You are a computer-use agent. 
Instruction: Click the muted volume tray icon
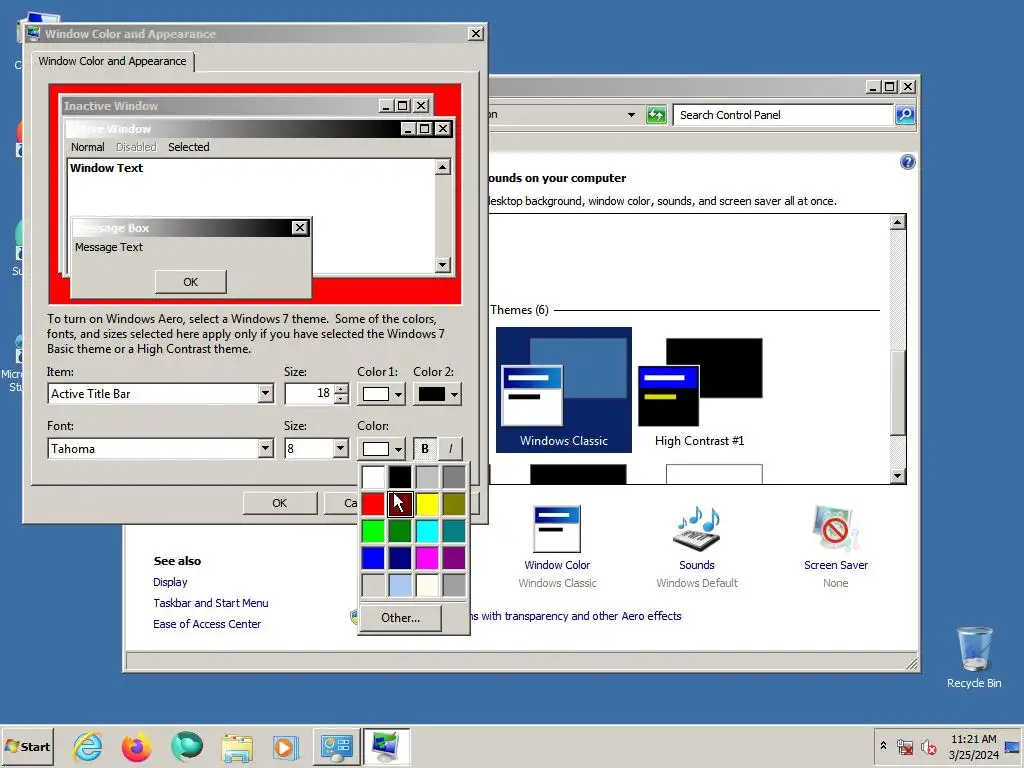coord(928,746)
